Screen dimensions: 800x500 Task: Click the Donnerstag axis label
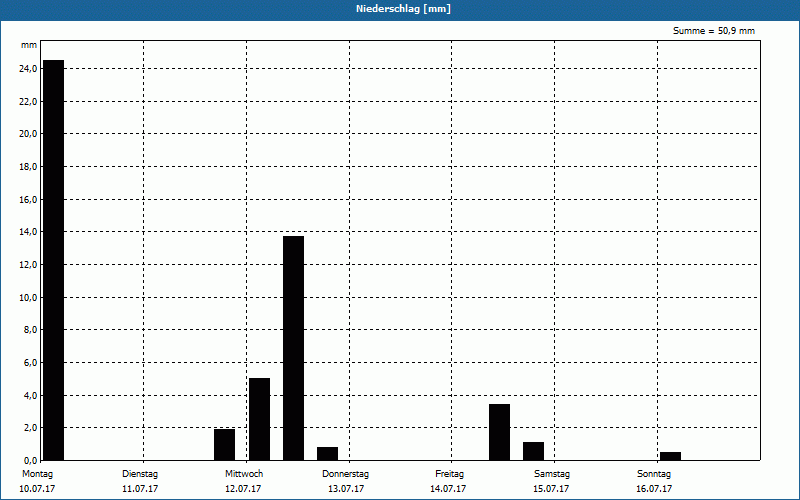coord(345,474)
